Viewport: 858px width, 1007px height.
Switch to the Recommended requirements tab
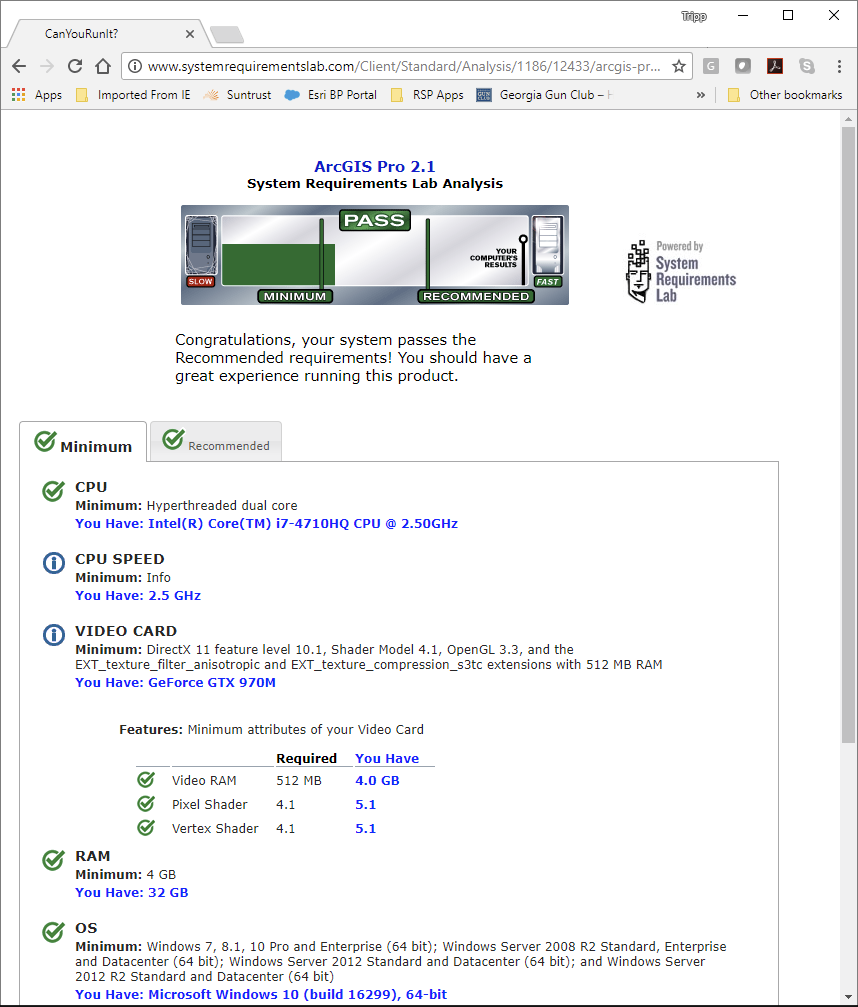[216, 441]
